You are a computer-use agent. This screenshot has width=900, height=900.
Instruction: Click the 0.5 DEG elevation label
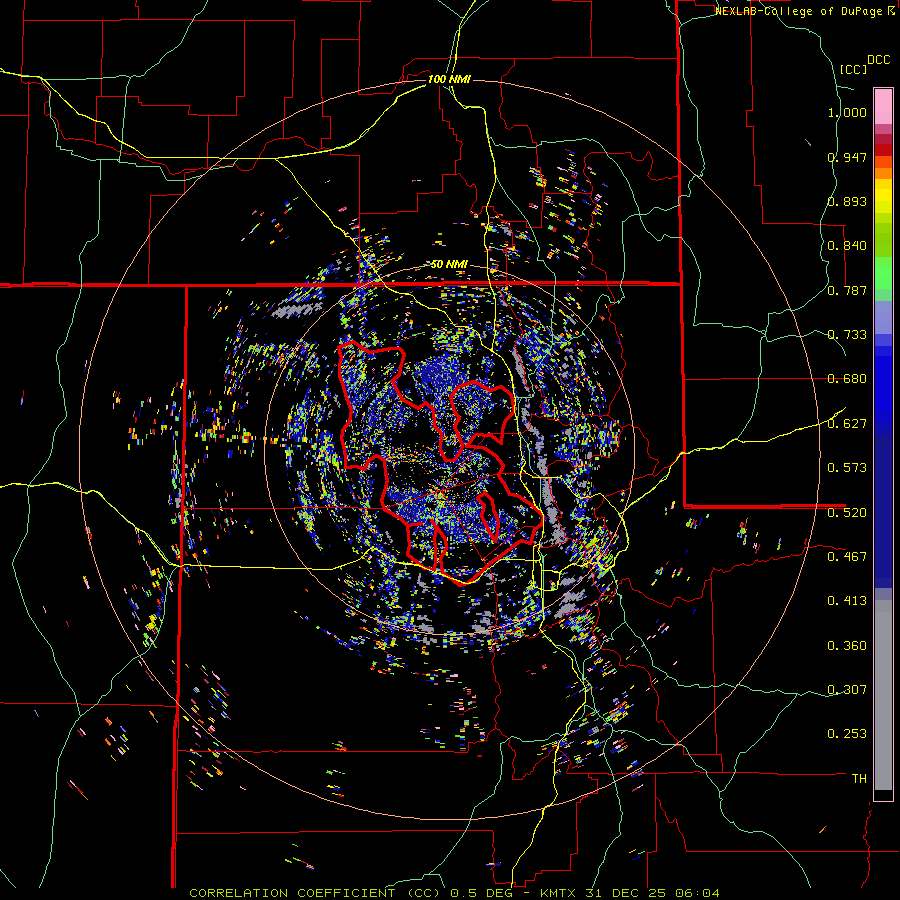pyautogui.click(x=480, y=893)
